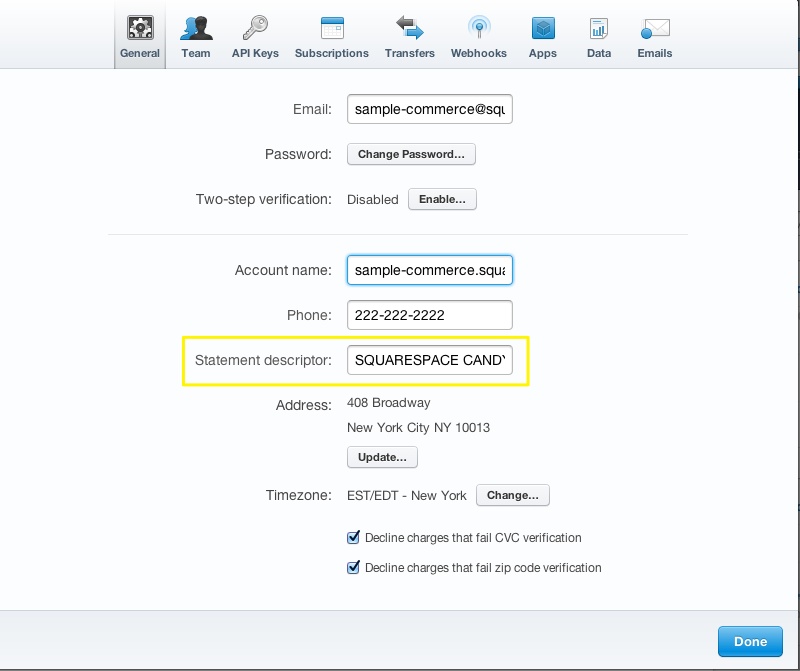The width and height of the screenshot is (800, 671).
Task: Open the Subscriptions calendar icon
Action: (x=332, y=28)
